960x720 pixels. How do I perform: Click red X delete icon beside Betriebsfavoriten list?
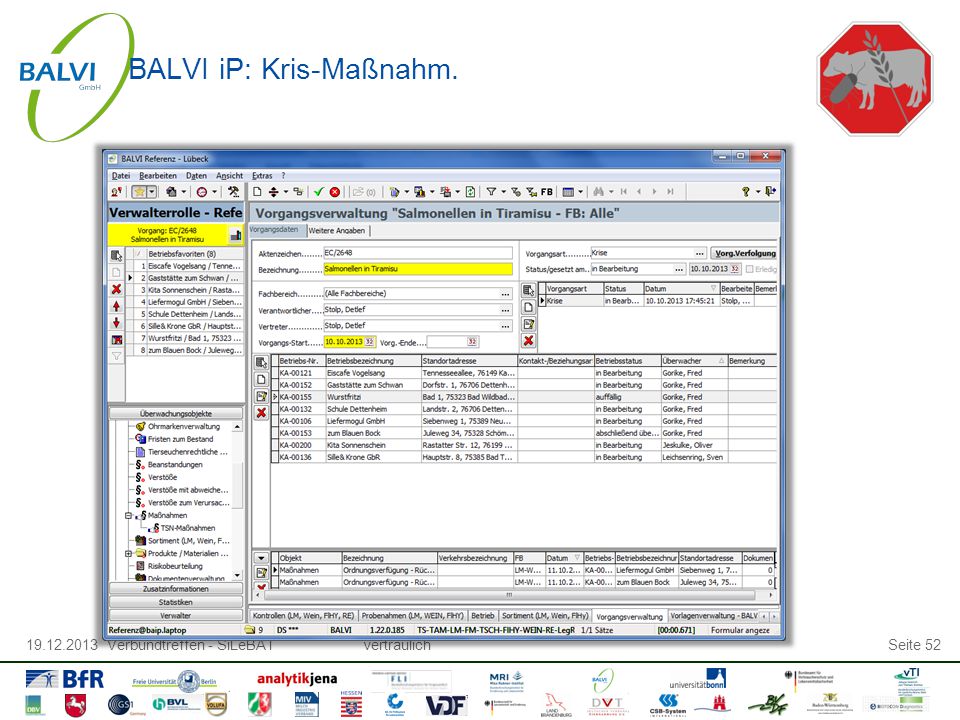pos(116,289)
